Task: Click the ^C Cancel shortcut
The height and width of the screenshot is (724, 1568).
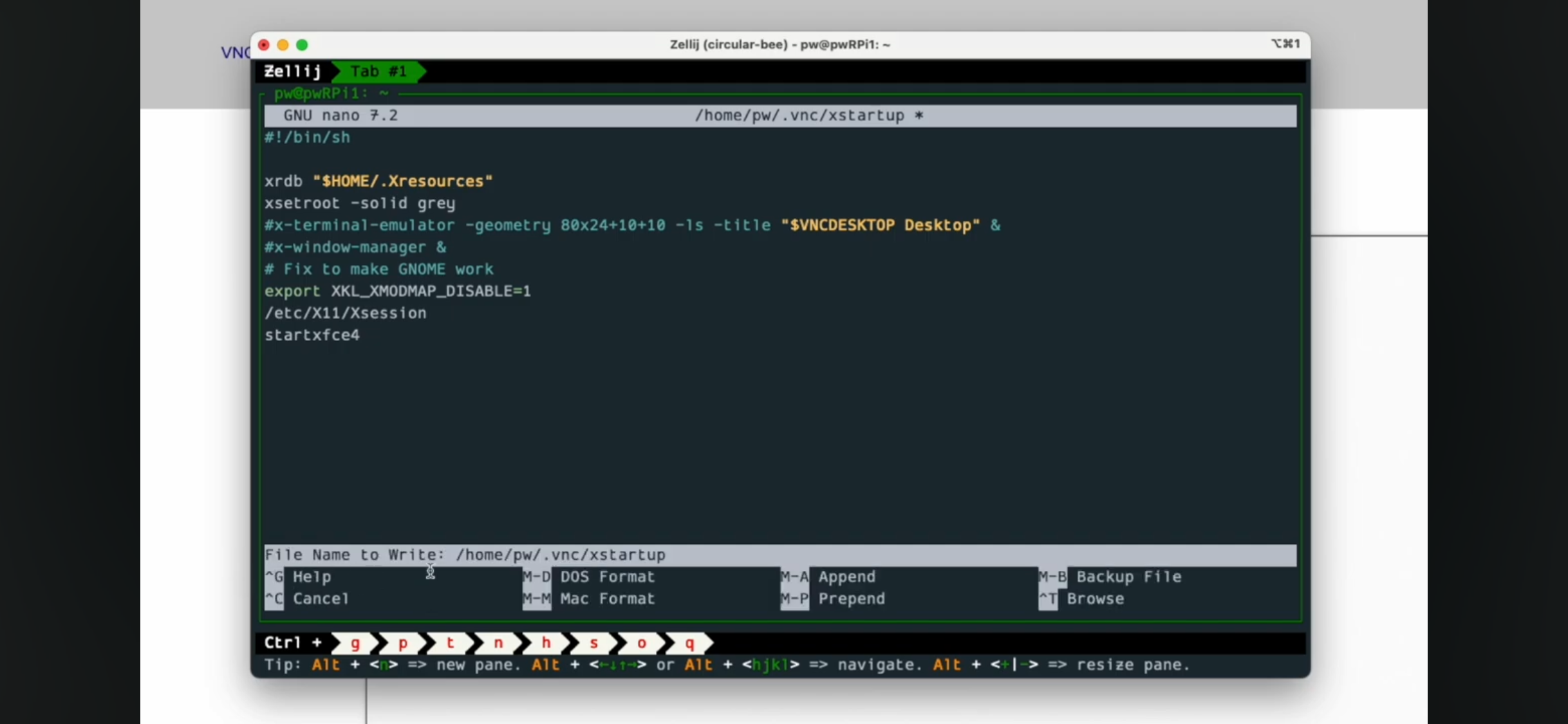Action: coord(320,599)
